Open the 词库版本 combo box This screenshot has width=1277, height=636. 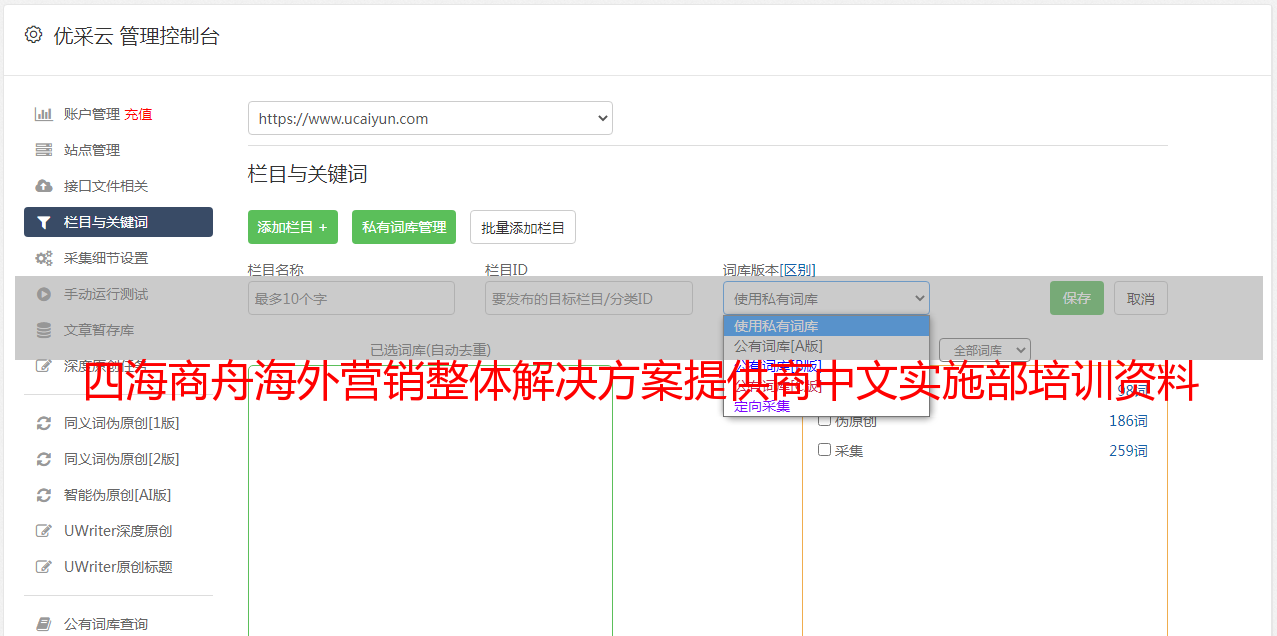coord(826,298)
